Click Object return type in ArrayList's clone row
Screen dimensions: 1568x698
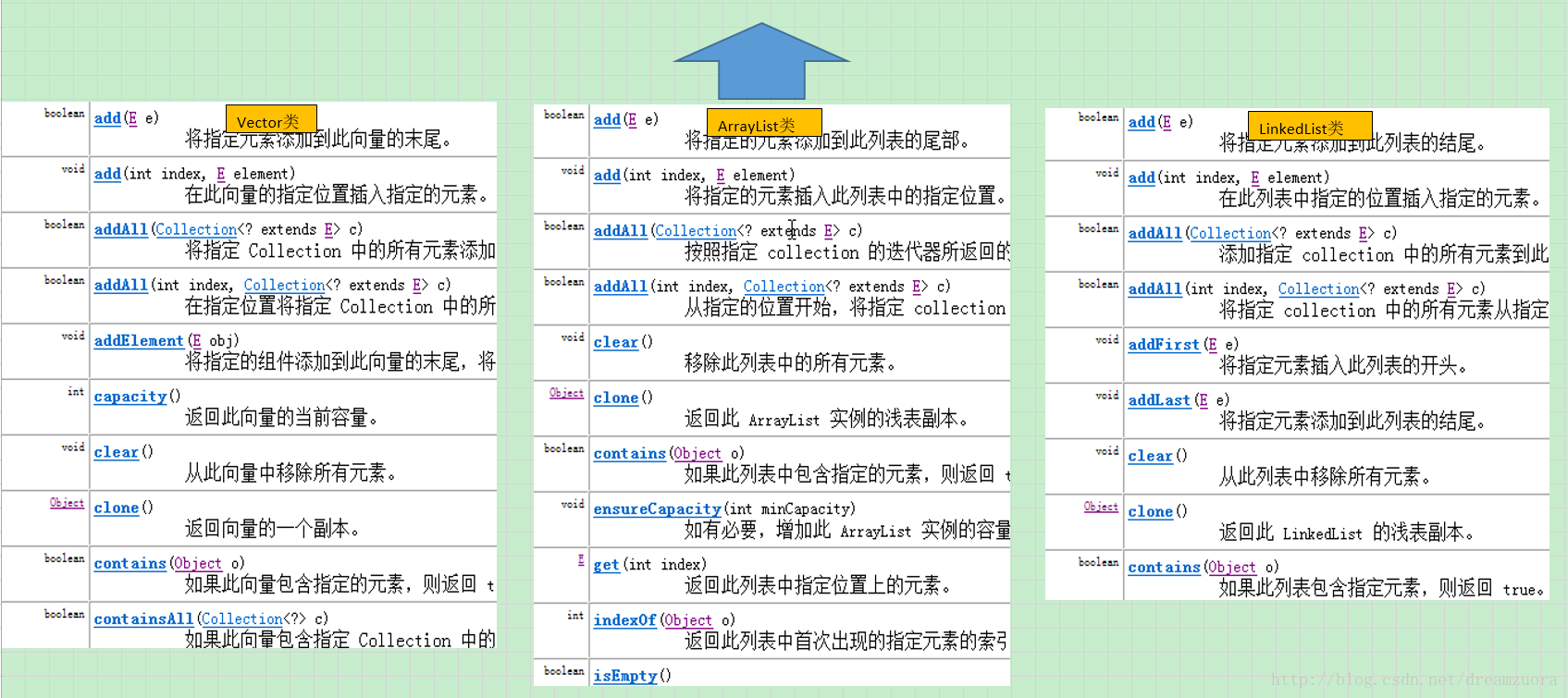tap(566, 393)
